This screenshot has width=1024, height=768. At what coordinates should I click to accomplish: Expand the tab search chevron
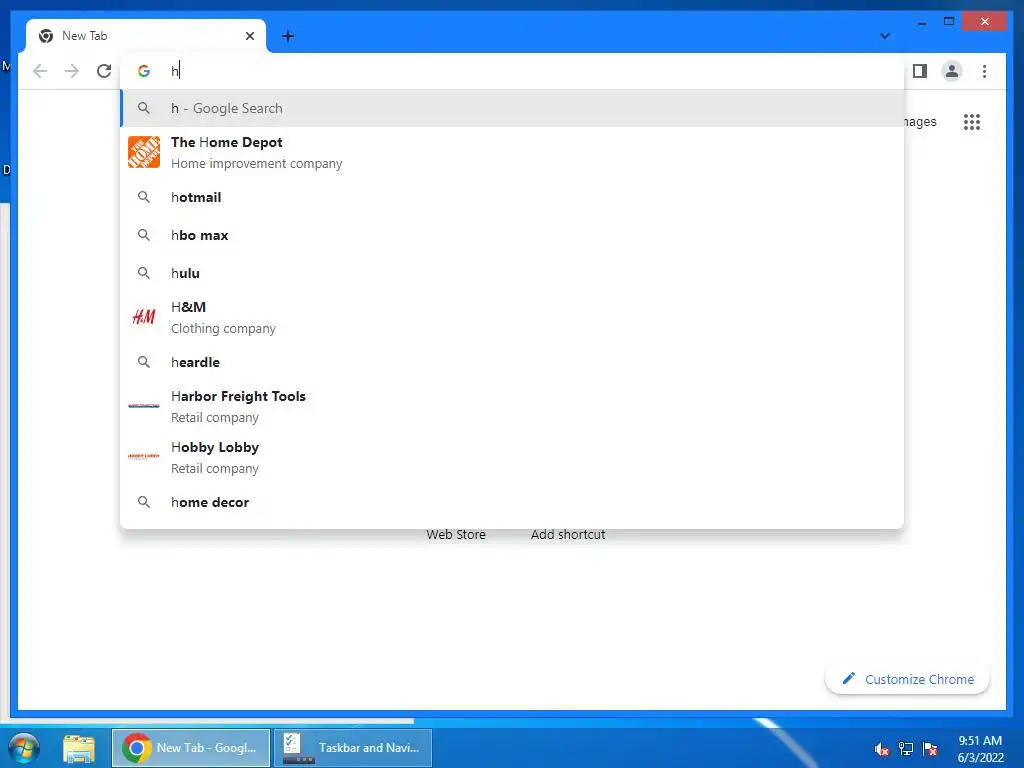point(885,36)
